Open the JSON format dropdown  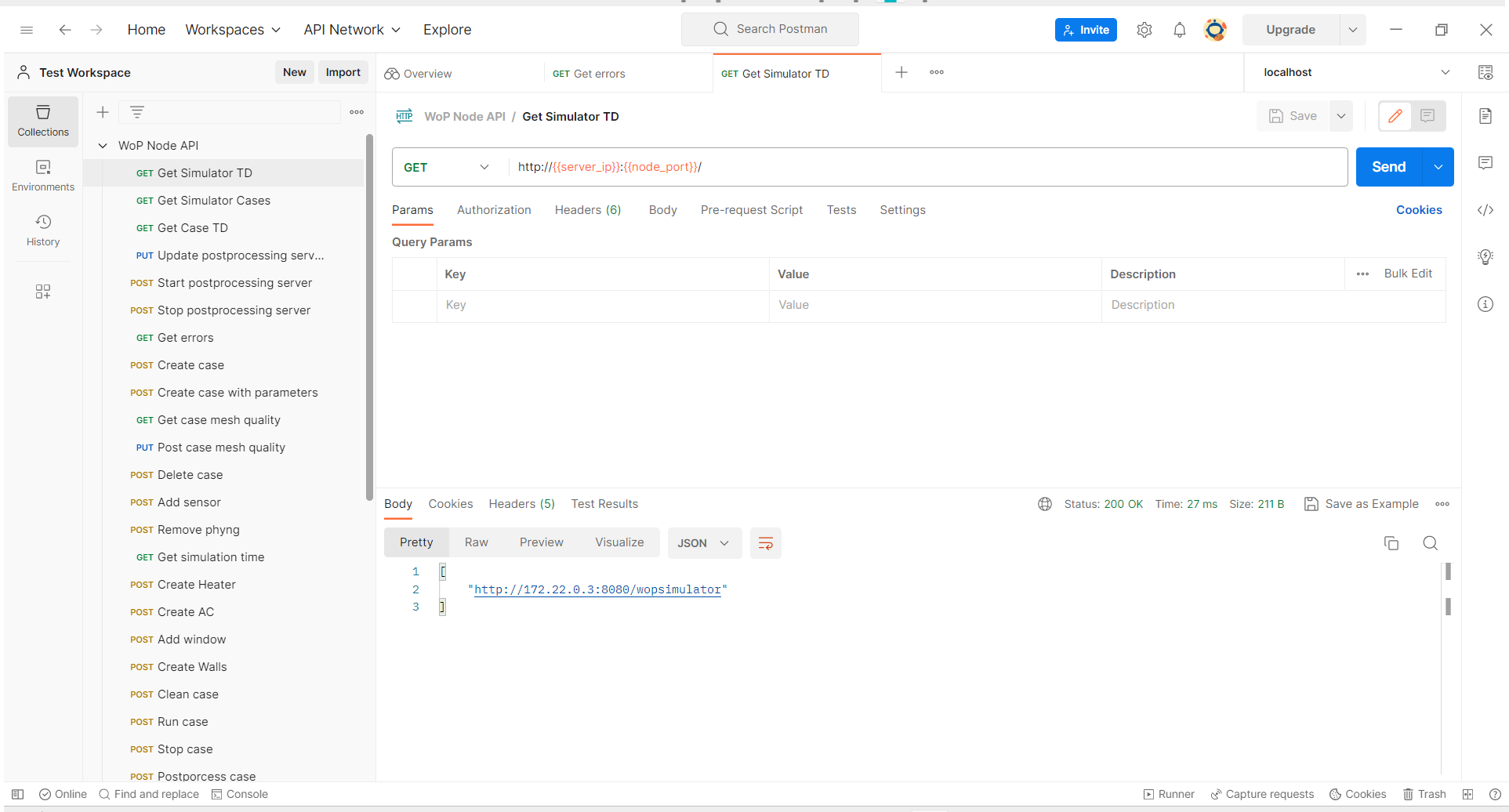coord(704,543)
